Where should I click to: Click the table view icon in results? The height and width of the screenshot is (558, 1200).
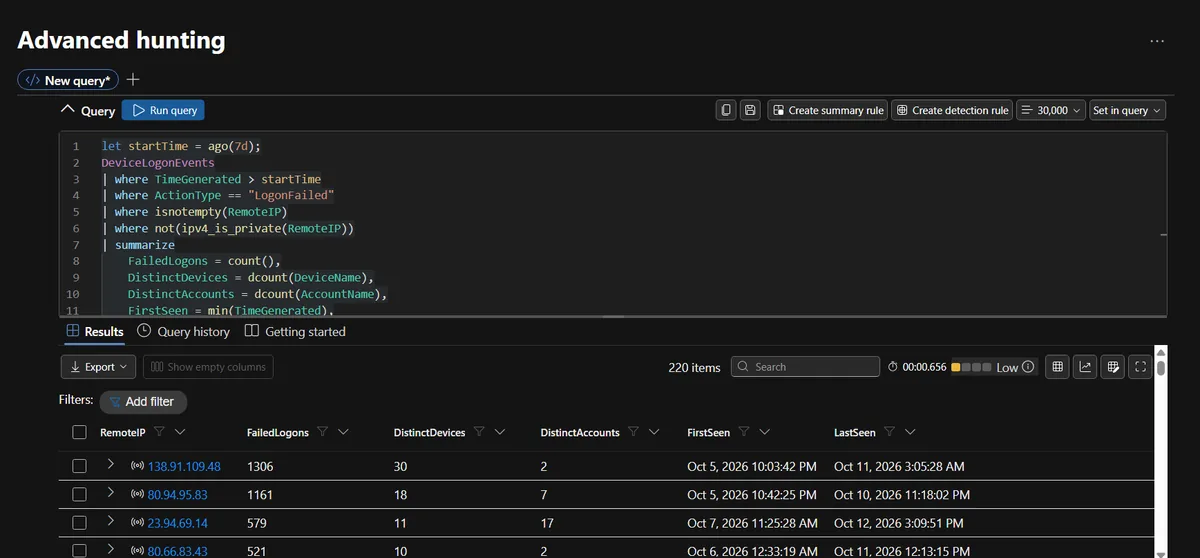[1057, 367]
